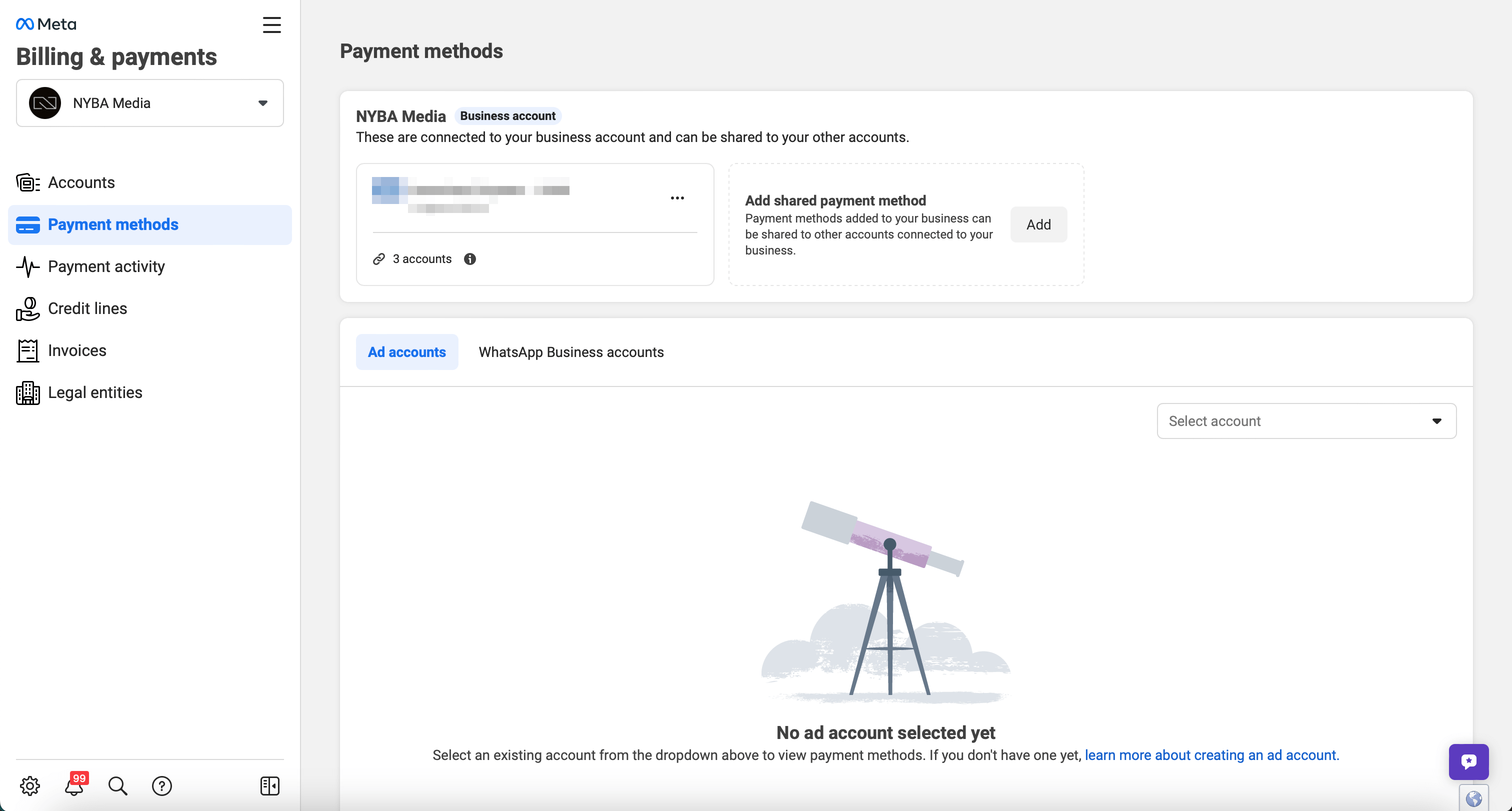
Task: Open the purple feedback chat button
Action: click(1468, 761)
